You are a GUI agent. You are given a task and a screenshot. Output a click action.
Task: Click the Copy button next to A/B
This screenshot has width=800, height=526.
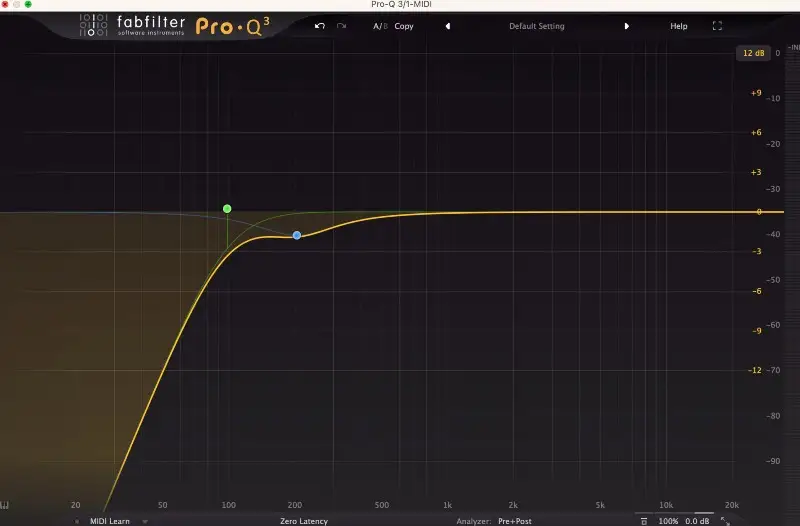(x=404, y=26)
